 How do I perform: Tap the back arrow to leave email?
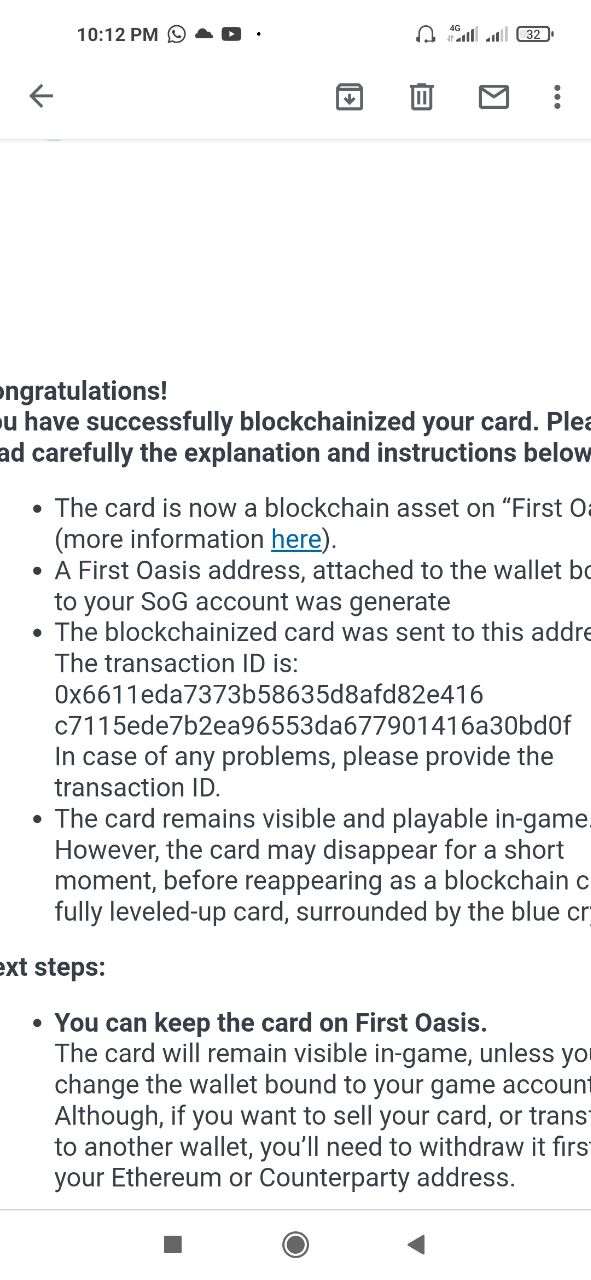click(x=41, y=96)
